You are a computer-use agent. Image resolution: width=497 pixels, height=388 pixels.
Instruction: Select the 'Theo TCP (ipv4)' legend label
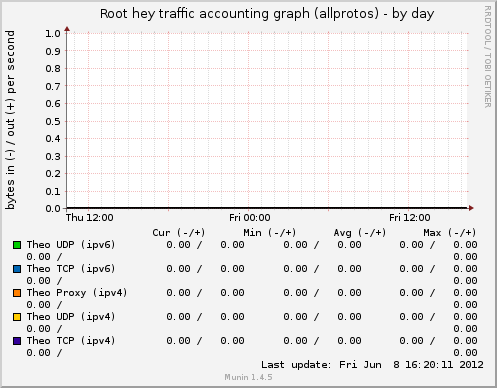[x=71, y=341]
